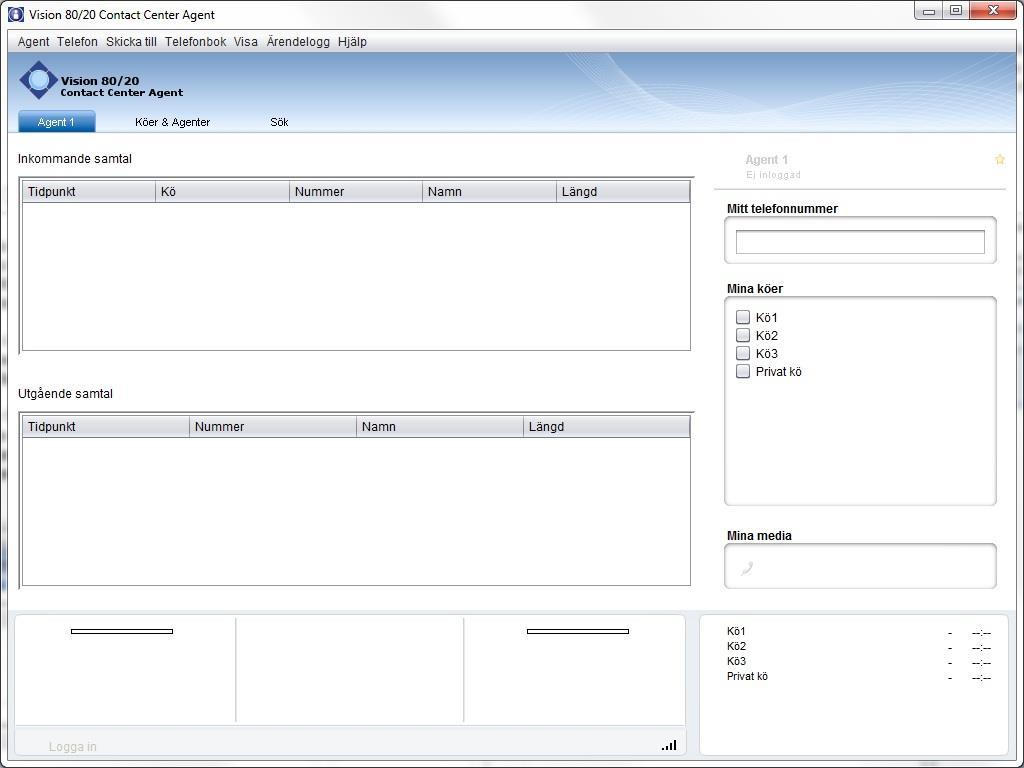
Task: Open the Ärendelogg menu
Action: pos(298,42)
